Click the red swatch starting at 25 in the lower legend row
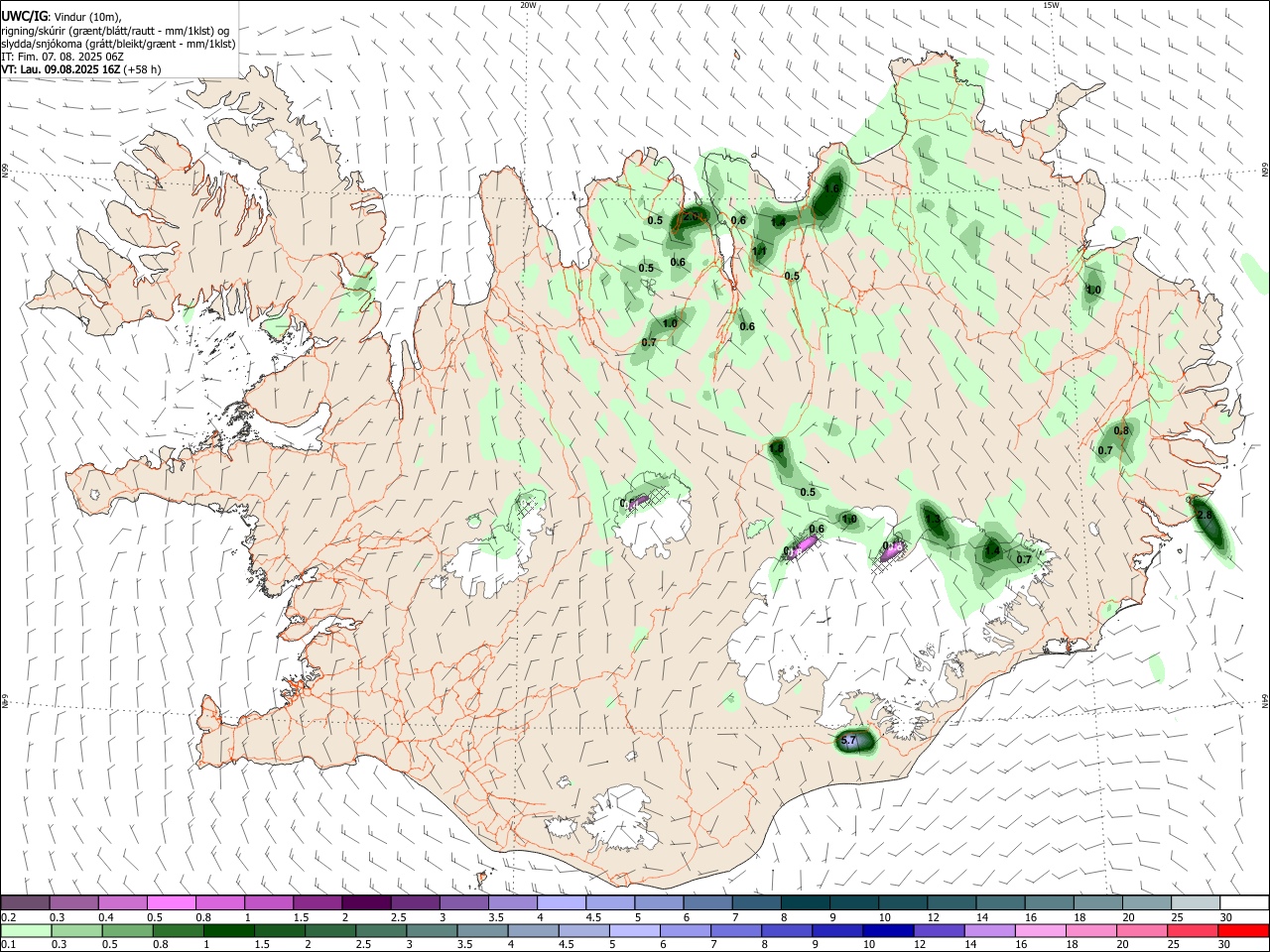Viewport: 1270px width, 952px height. point(1193,931)
